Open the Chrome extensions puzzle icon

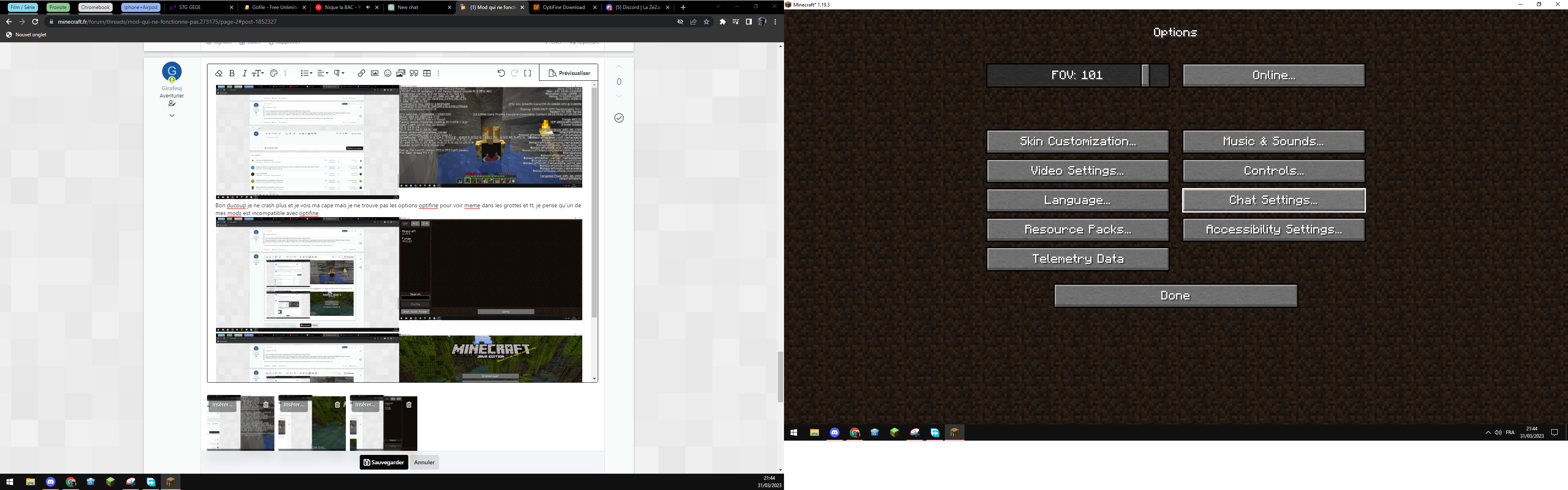point(722,21)
